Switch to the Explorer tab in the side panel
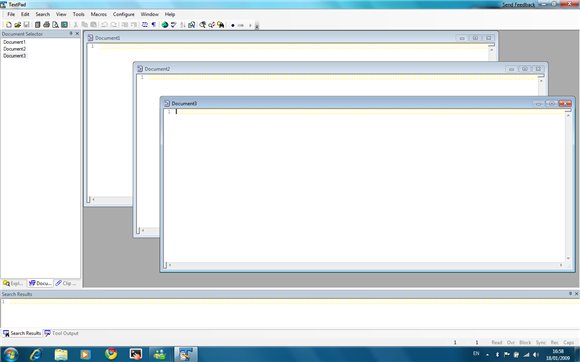Image resolution: width=580 pixels, height=362 pixels. pos(13,283)
